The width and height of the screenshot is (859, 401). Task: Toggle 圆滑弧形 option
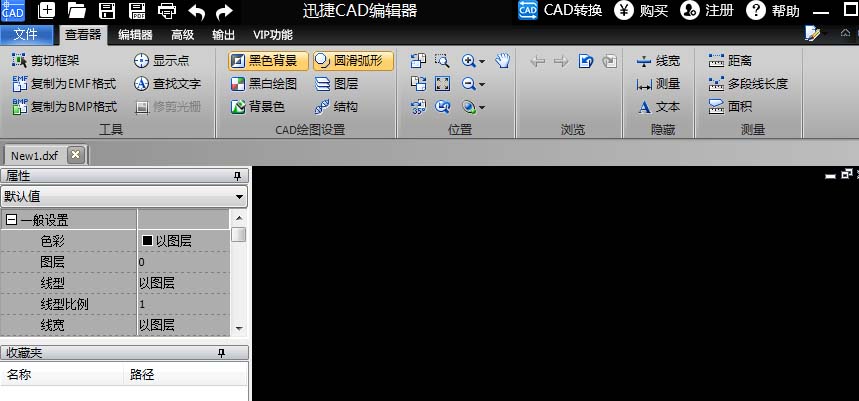click(353, 61)
